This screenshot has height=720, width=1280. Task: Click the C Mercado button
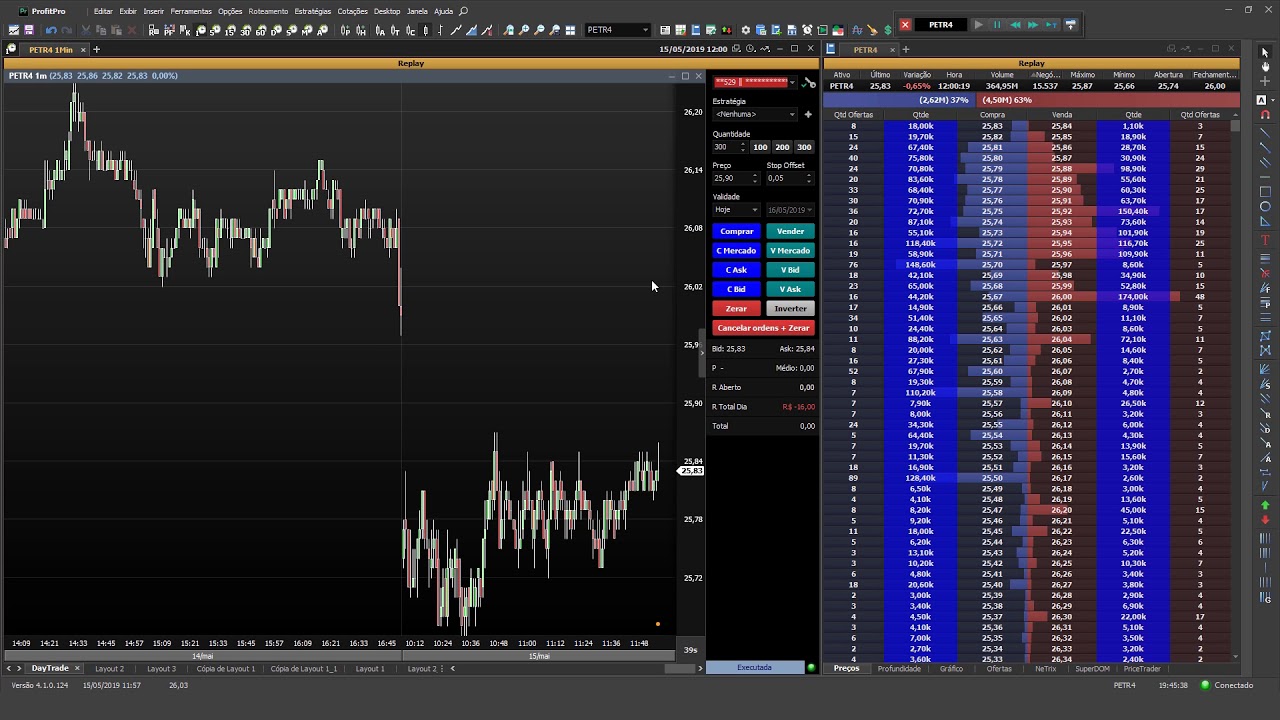[736, 251]
